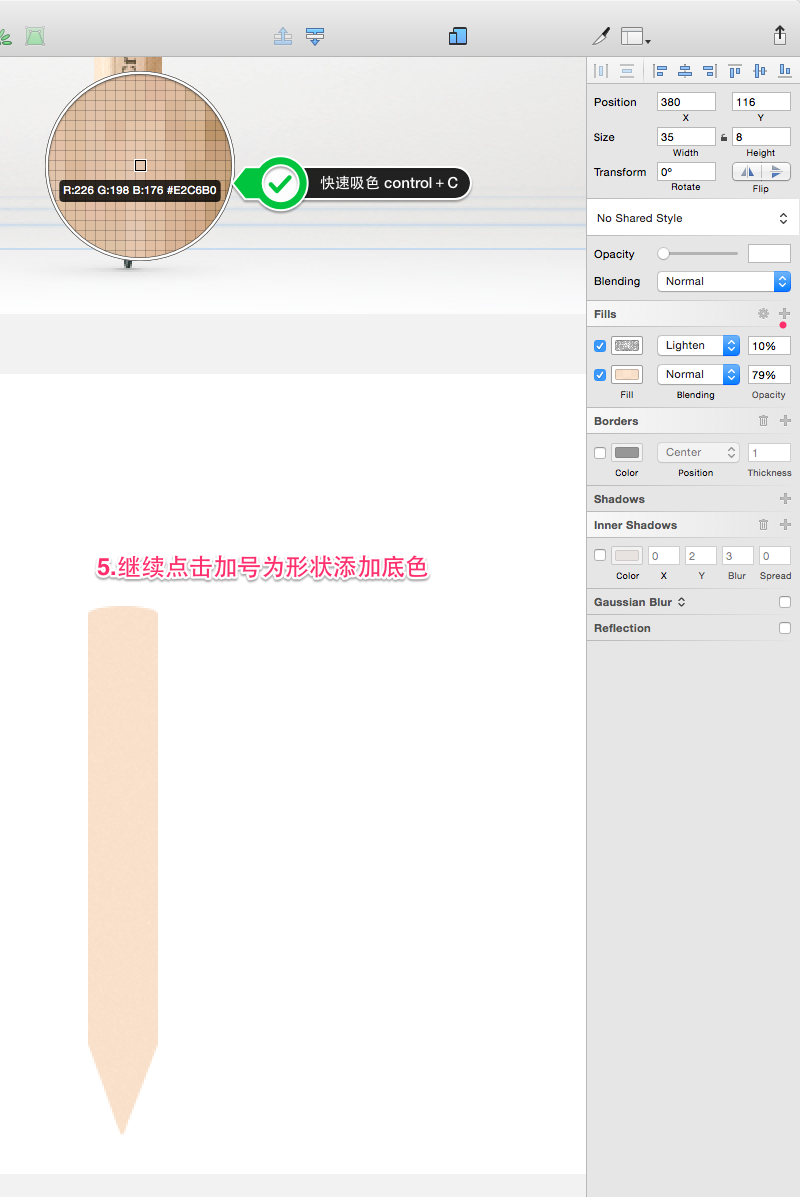This screenshot has width=800, height=1197.
Task: Click the inner shadow X field
Action: 663,556
